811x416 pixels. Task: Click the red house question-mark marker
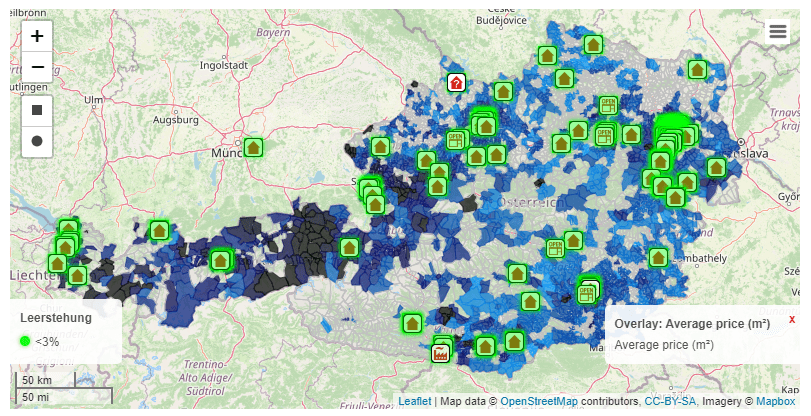pyautogui.click(x=456, y=83)
